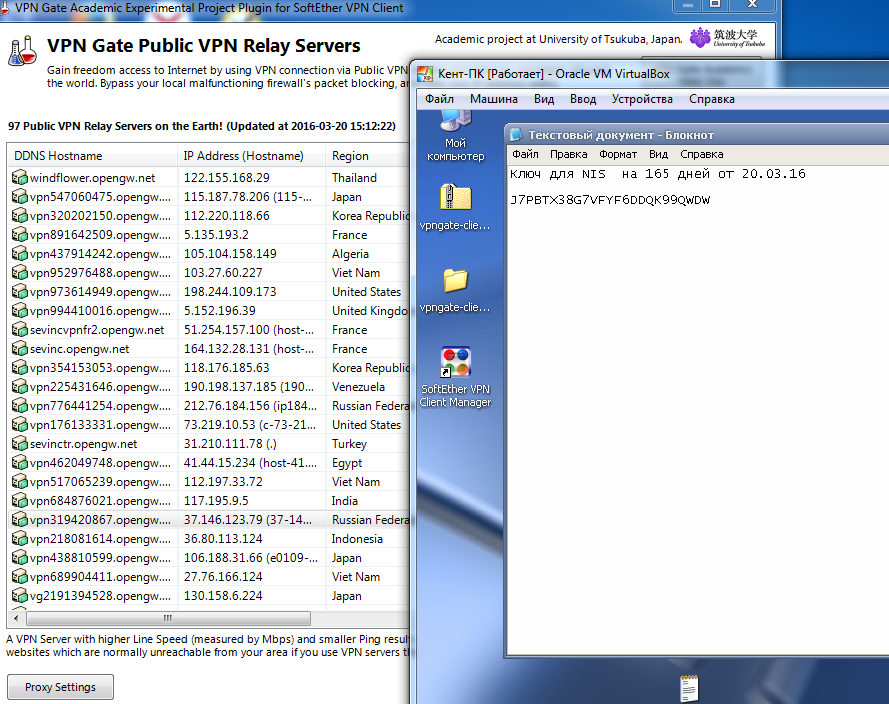Select the windflower.opengw.net server icon
889x704 pixels.
pyautogui.click(x=20, y=178)
